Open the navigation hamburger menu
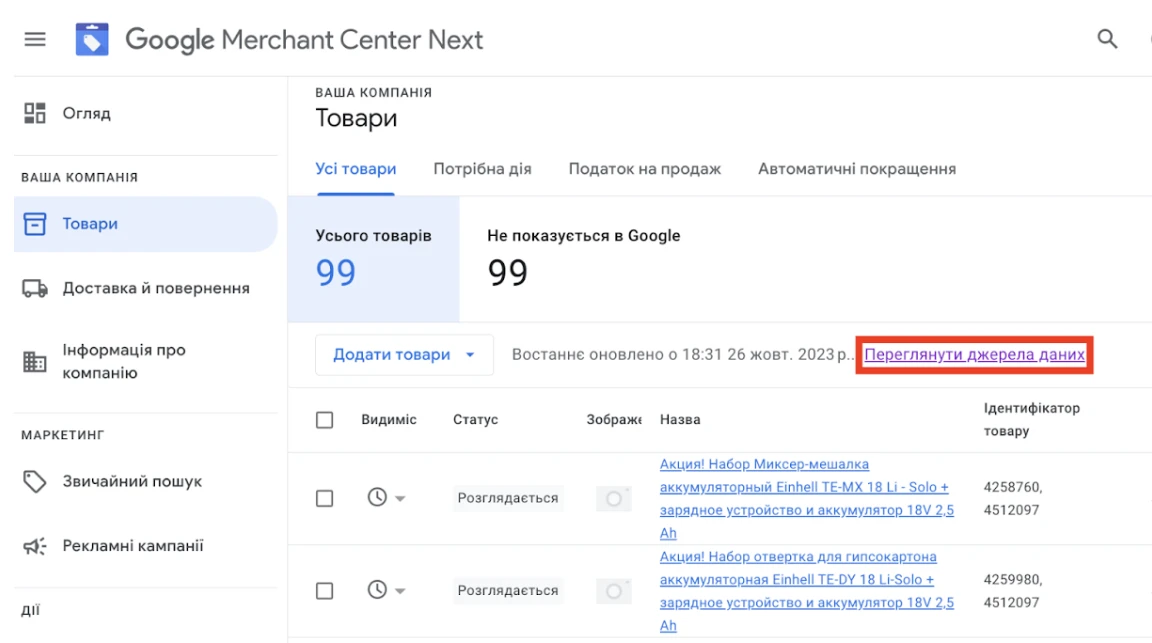This screenshot has height=643, width=1152. tap(34, 39)
